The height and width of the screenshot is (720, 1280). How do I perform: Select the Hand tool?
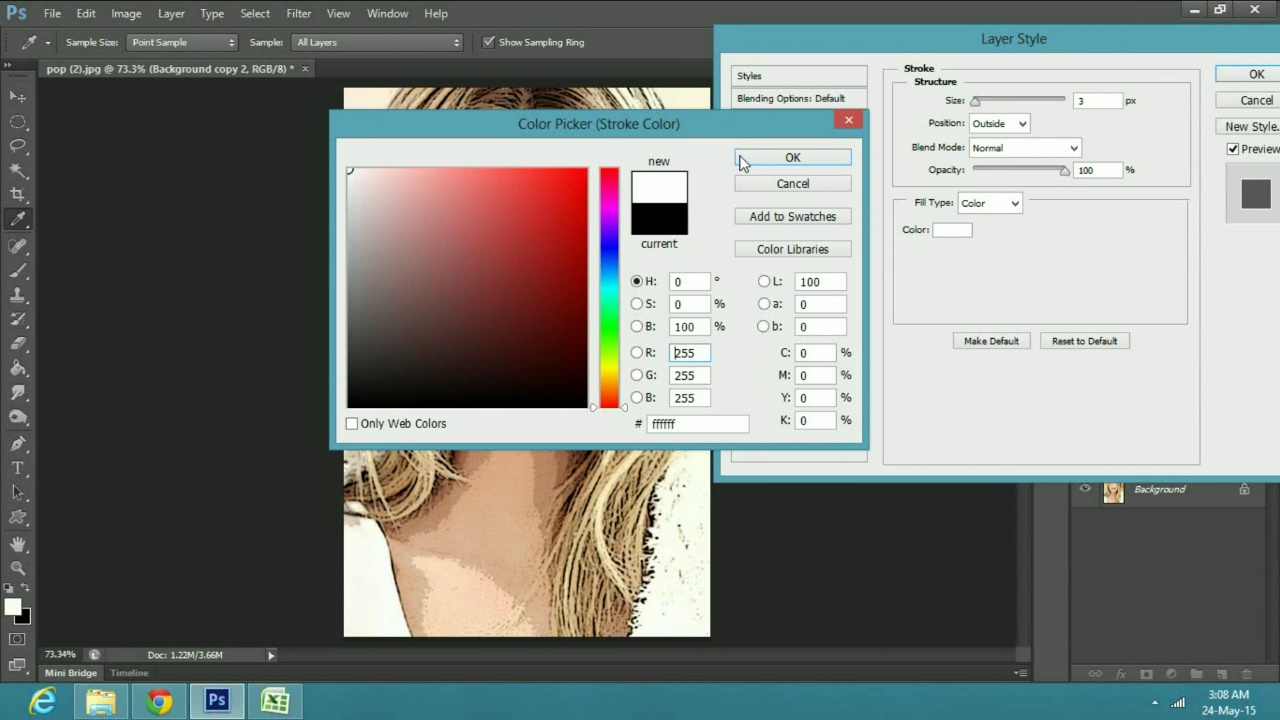click(x=18, y=544)
